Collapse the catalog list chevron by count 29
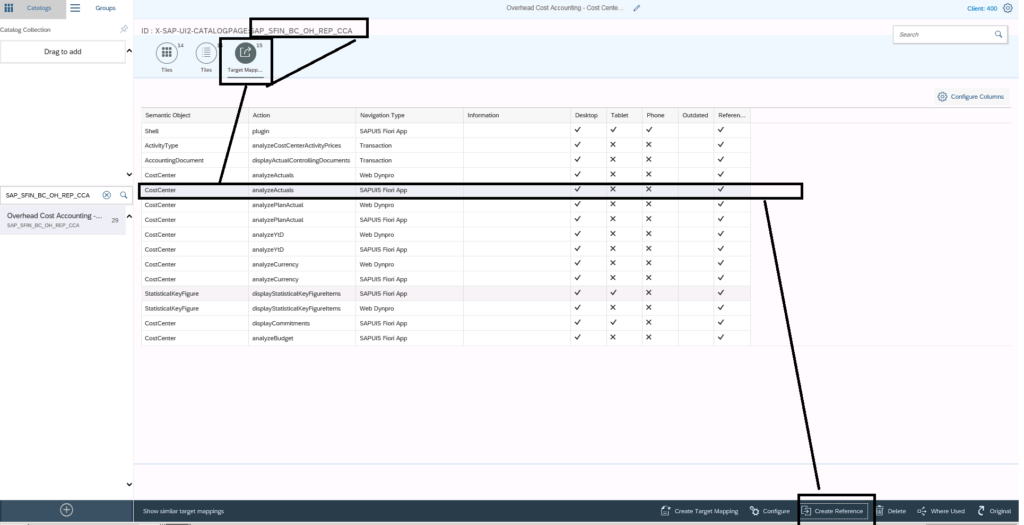Viewport: 1024px width, 525px height. click(x=129, y=216)
